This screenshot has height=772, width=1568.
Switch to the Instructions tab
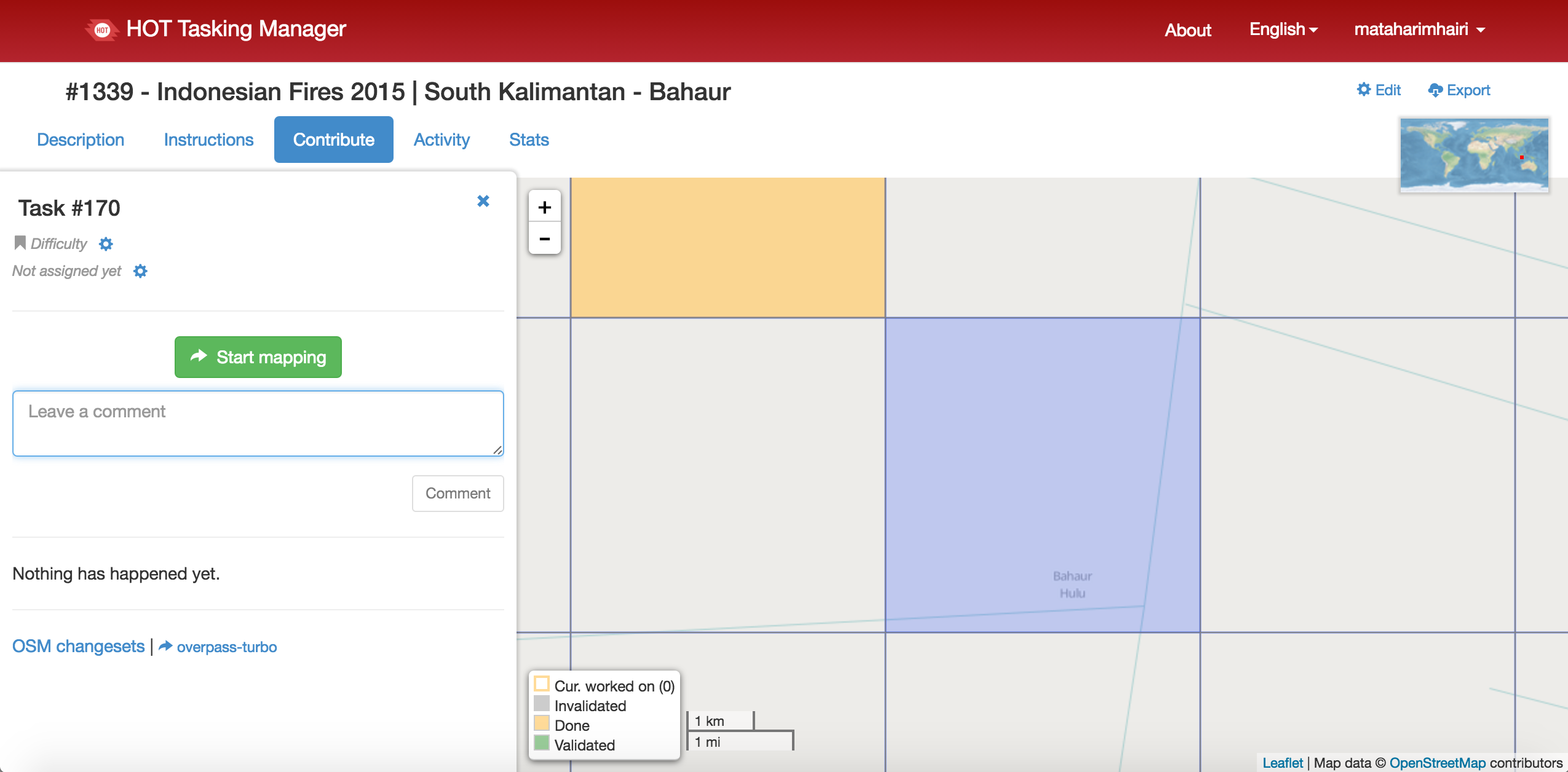208,140
